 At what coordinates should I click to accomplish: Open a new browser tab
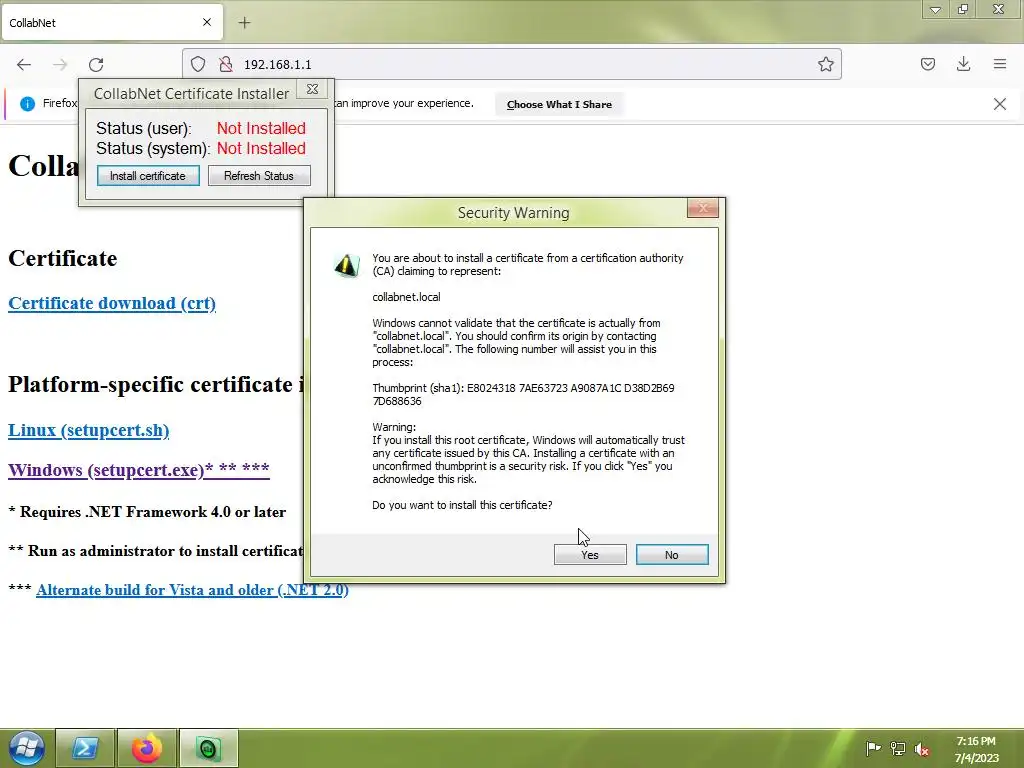pyautogui.click(x=244, y=23)
